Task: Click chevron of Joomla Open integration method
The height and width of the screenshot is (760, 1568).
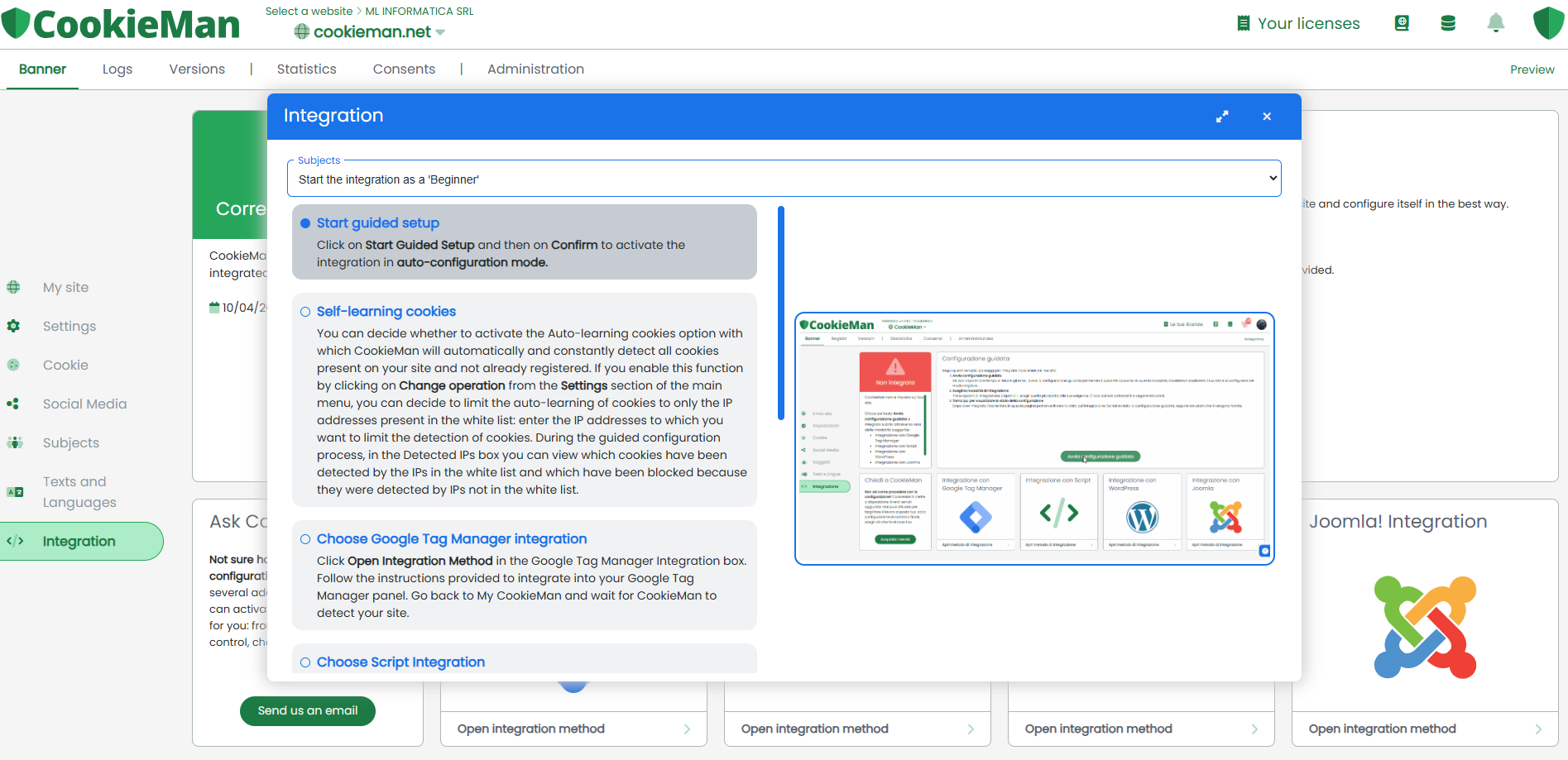Action: pyautogui.click(x=1538, y=729)
